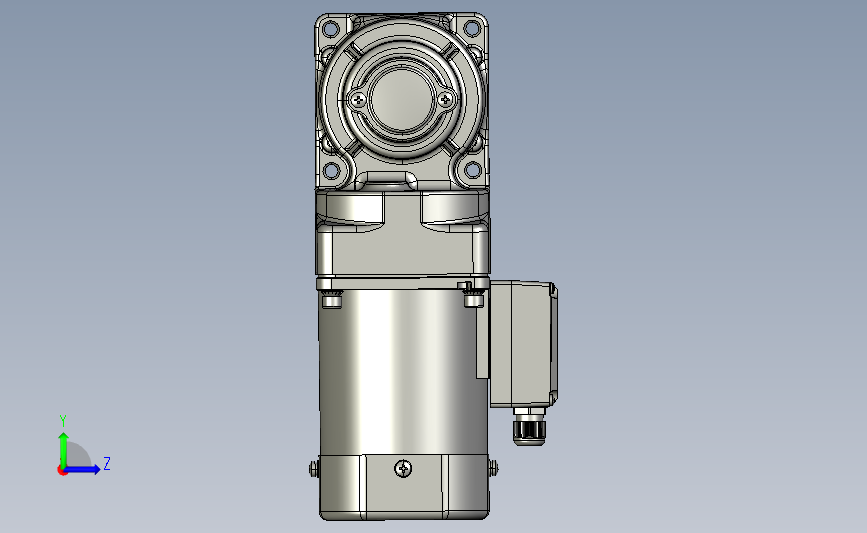
Task: Select the right hex bolt below the motor flange
Action: pos(474,300)
